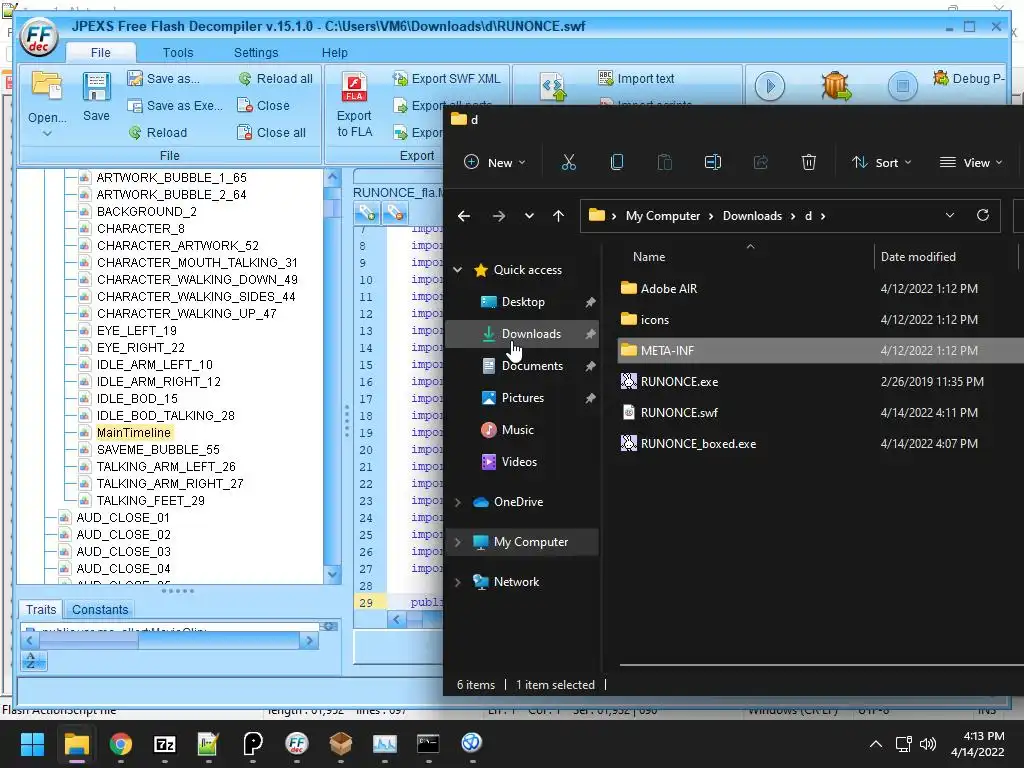
Task: Open the Help ribbon tab
Action: pyautogui.click(x=334, y=52)
